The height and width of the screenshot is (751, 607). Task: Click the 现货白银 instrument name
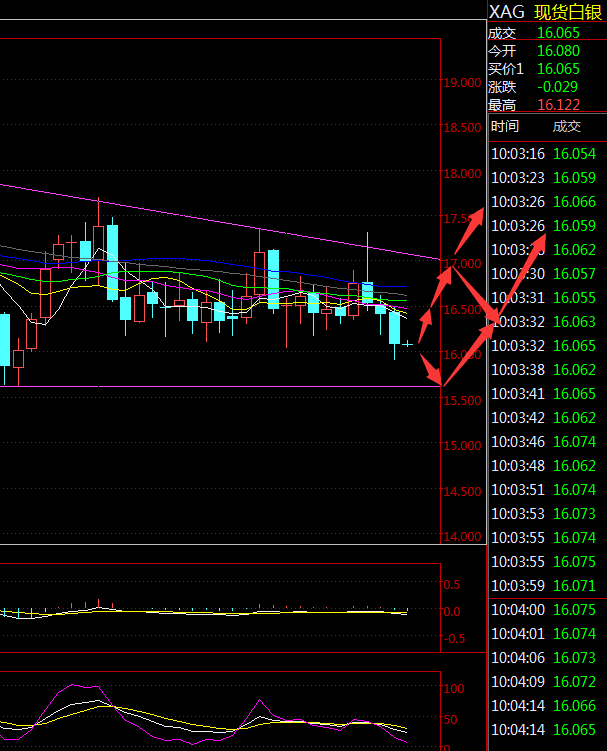(x=568, y=12)
